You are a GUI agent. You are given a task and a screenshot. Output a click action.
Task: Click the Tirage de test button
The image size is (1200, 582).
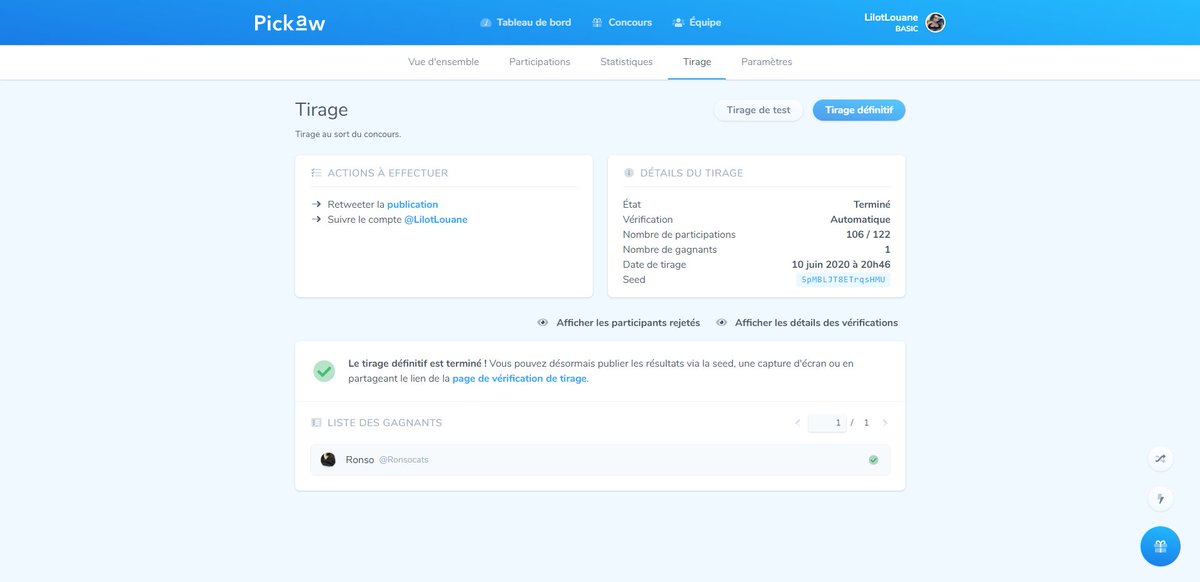point(758,110)
